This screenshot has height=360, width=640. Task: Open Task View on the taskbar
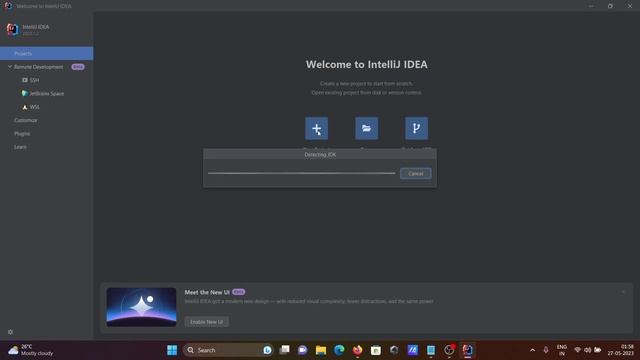coord(284,350)
